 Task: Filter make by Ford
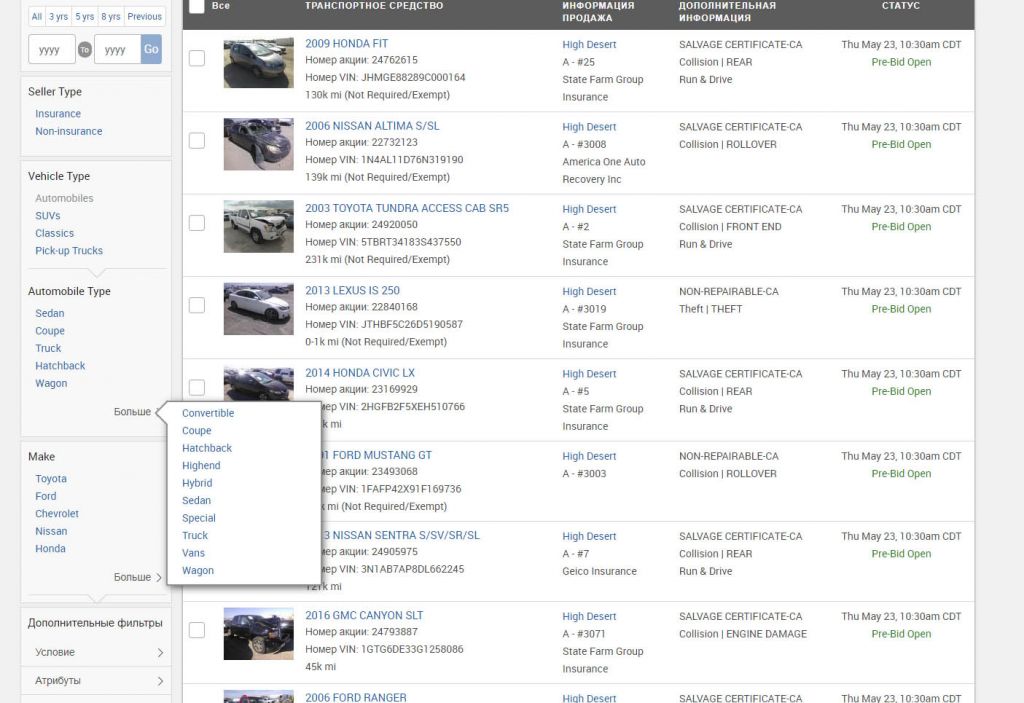pyautogui.click(x=46, y=497)
